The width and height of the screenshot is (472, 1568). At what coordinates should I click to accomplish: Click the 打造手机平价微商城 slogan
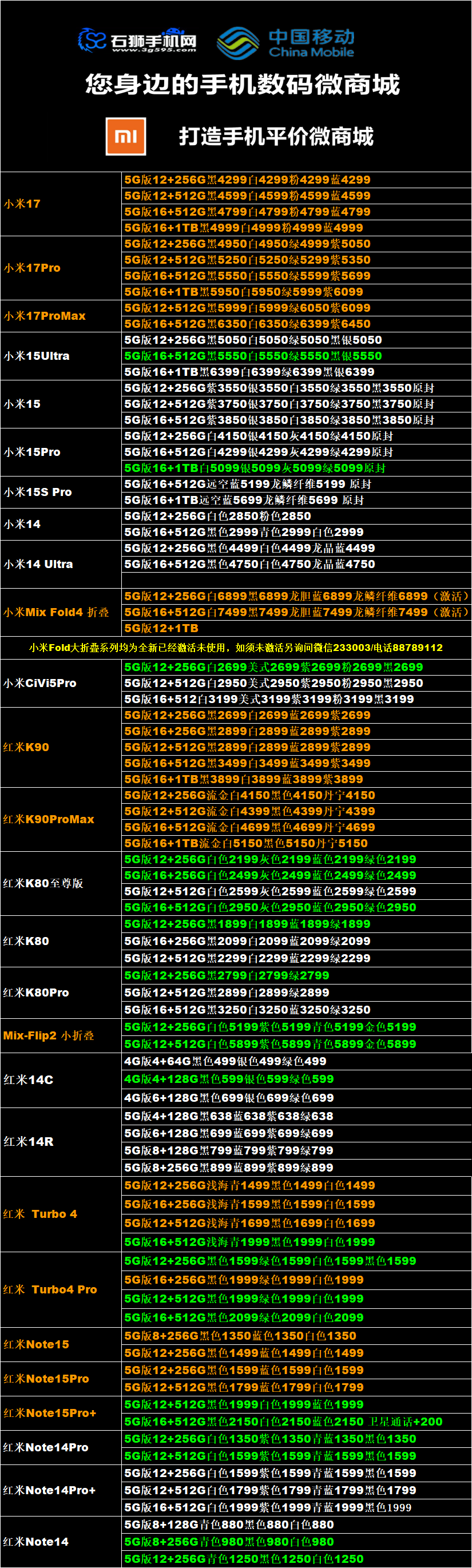pyautogui.click(x=276, y=136)
